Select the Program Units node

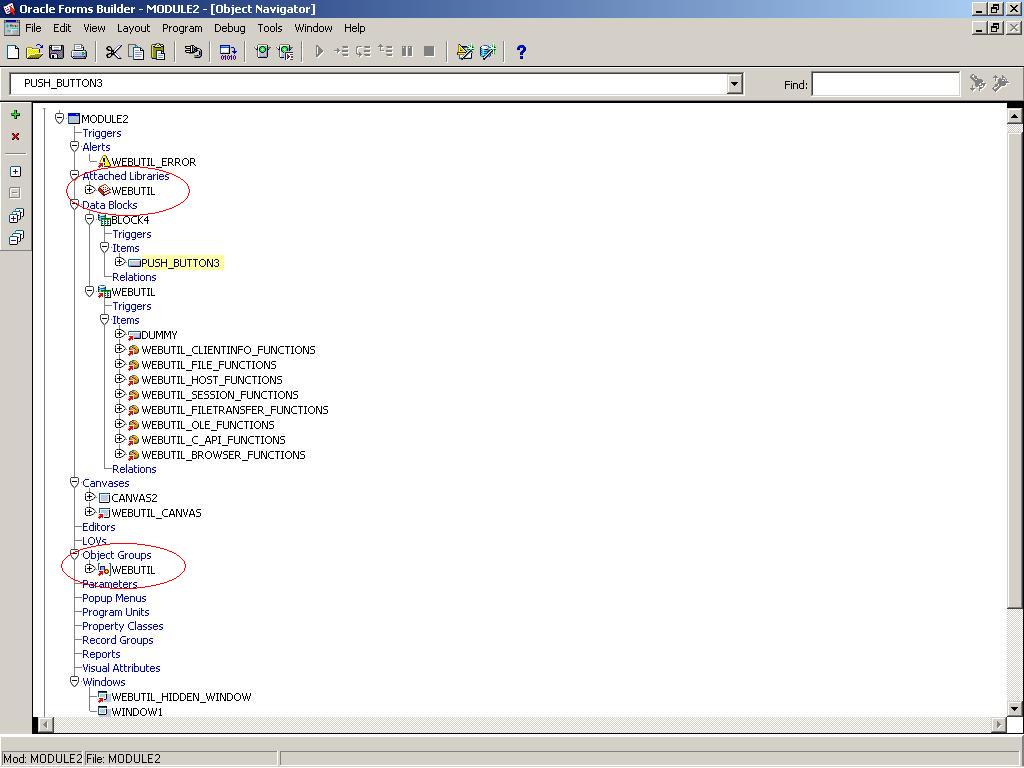(x=116, y=612)
